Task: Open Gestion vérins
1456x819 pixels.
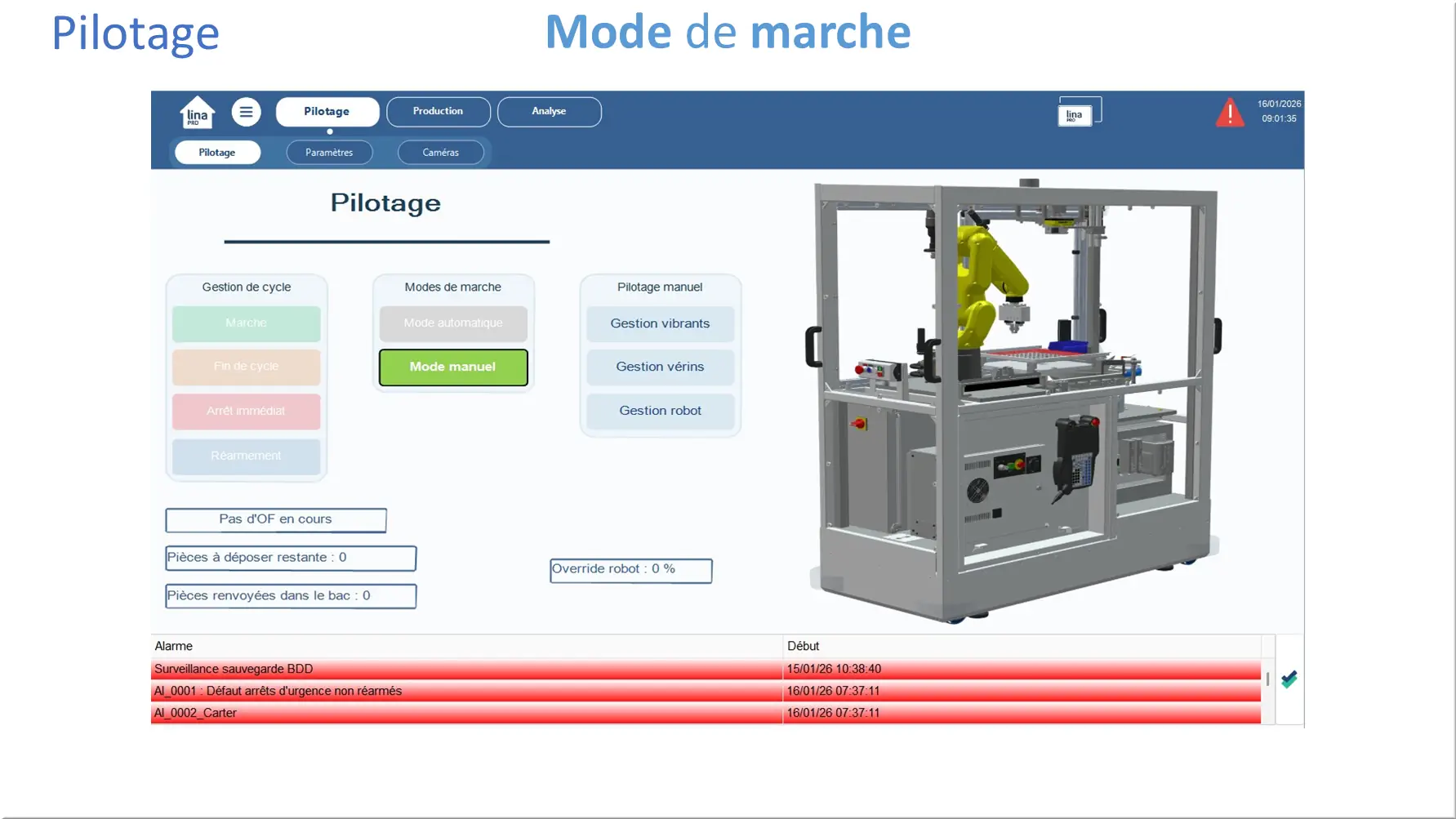Action: (x=660, y=367)
